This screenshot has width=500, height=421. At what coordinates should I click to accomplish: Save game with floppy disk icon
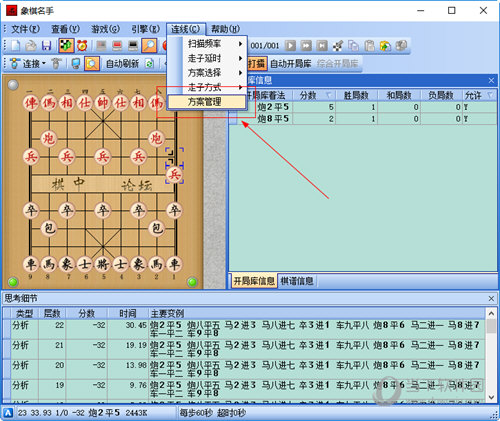(46, 46)
